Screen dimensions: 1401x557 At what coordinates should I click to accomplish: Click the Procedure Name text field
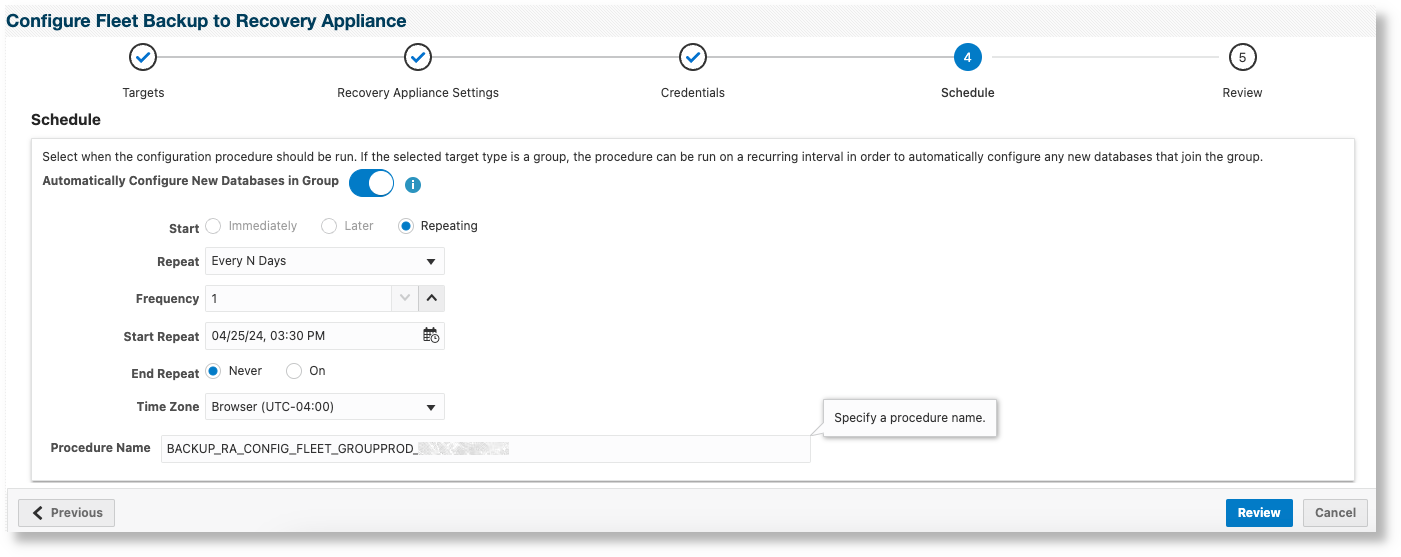click(486, 449)
